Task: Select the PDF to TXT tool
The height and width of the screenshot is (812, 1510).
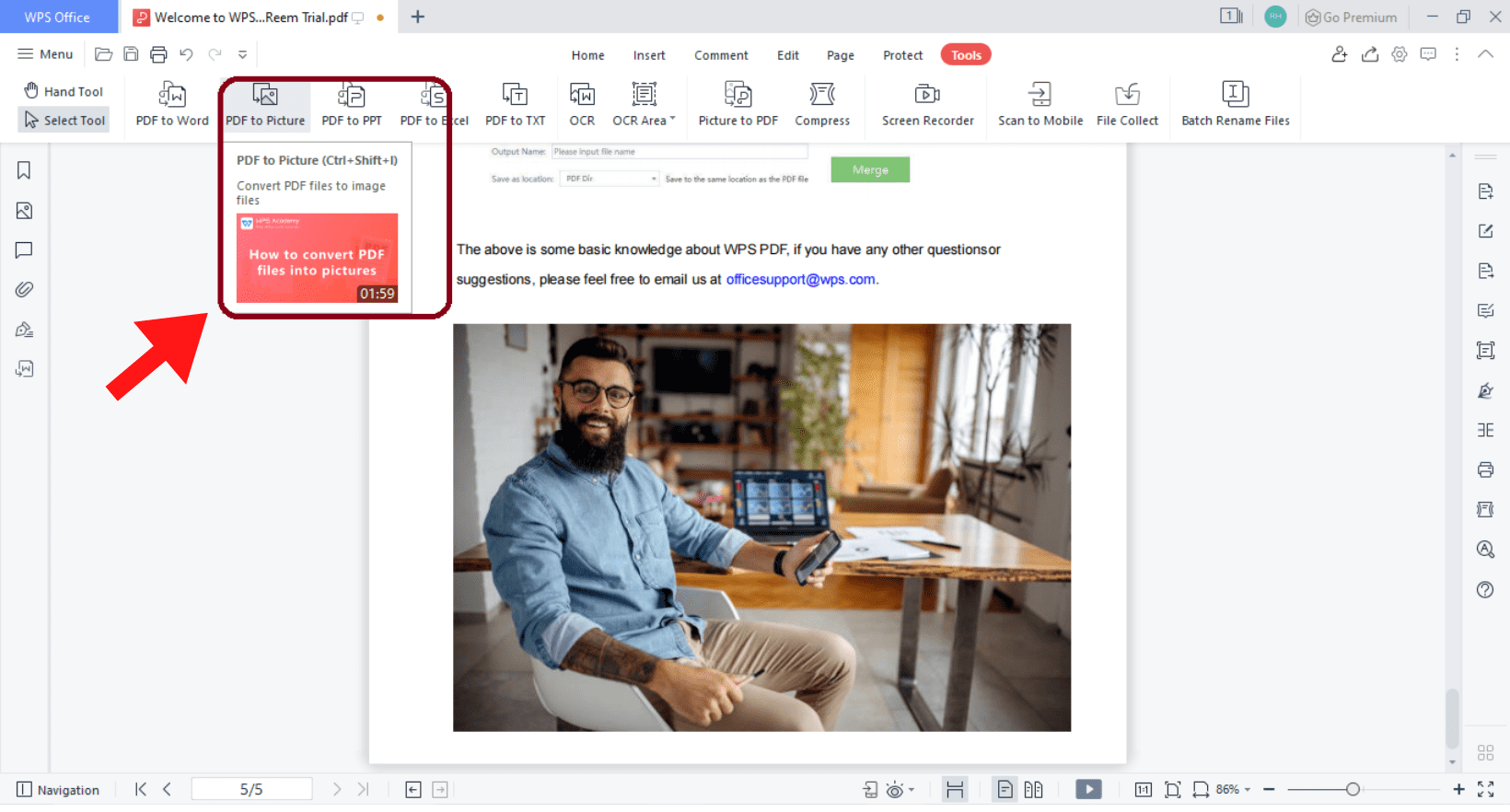Action: coord(516,104)
